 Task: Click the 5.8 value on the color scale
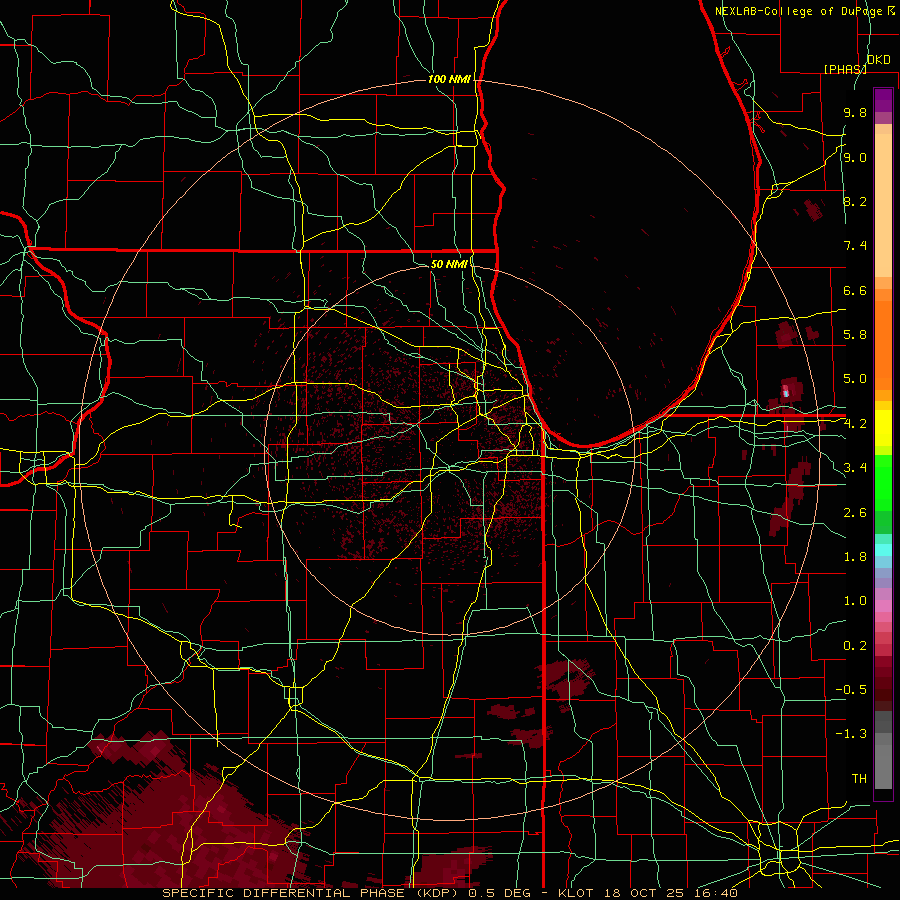[855, 335]
